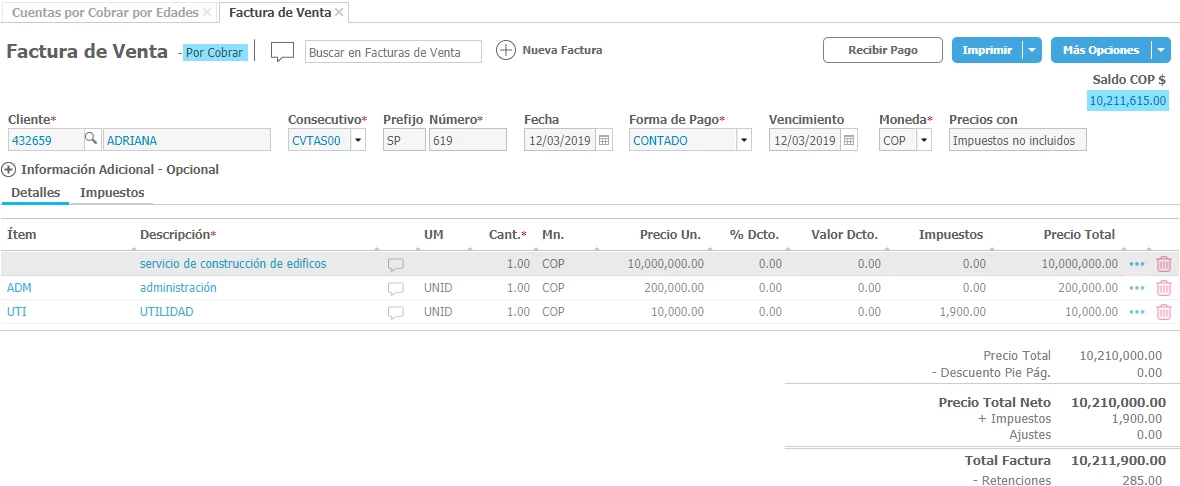Open the Consecutivo dropdown arrow

pyautogui.click(x=358, y=141)
